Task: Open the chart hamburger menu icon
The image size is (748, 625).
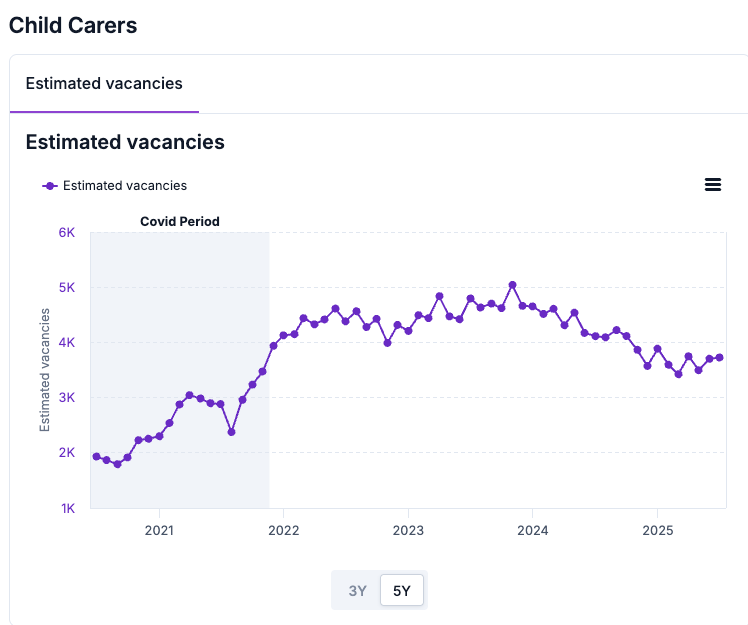Action: pyautogui.click(x=713, y=184)
